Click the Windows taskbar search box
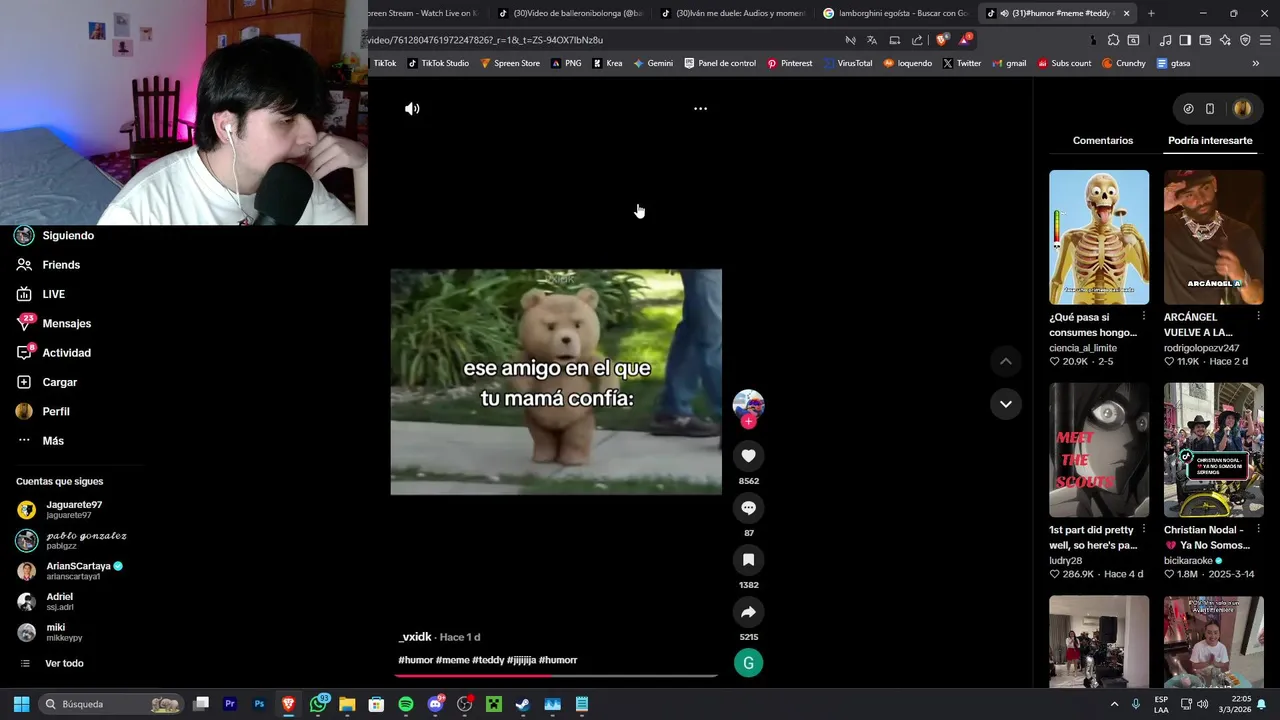1280x720 pixels. (111, 704)
